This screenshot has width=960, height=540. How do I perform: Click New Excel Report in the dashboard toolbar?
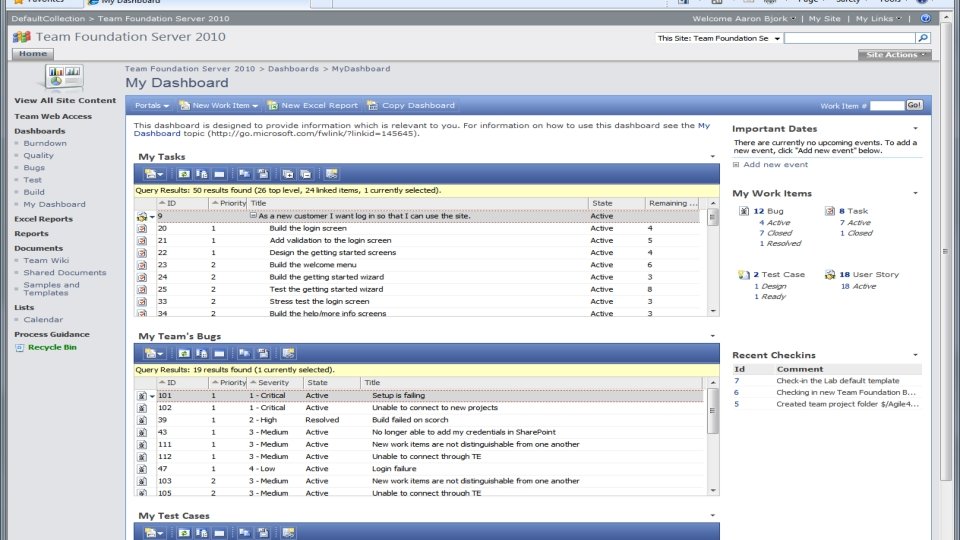click(312, 105)
